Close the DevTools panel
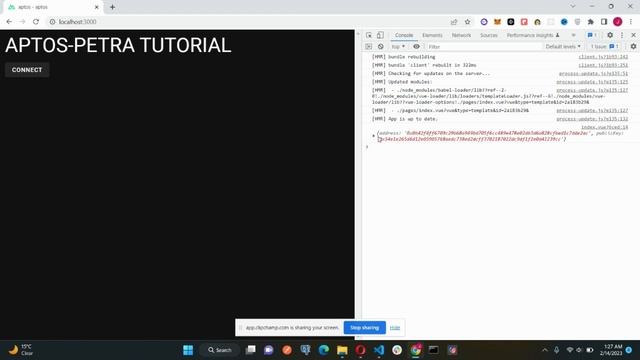 [x=633, y=36]
